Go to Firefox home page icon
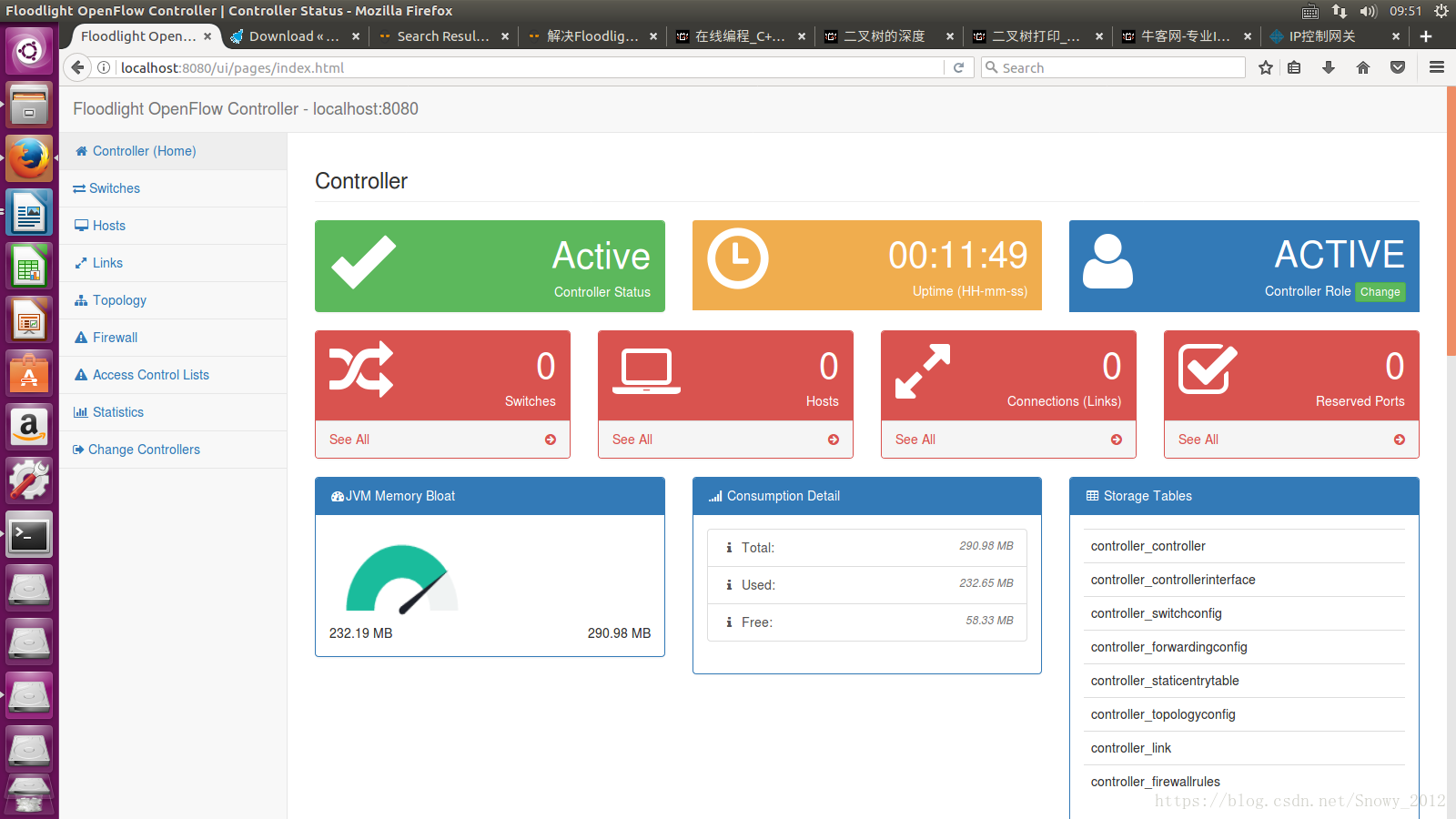 1363,67
